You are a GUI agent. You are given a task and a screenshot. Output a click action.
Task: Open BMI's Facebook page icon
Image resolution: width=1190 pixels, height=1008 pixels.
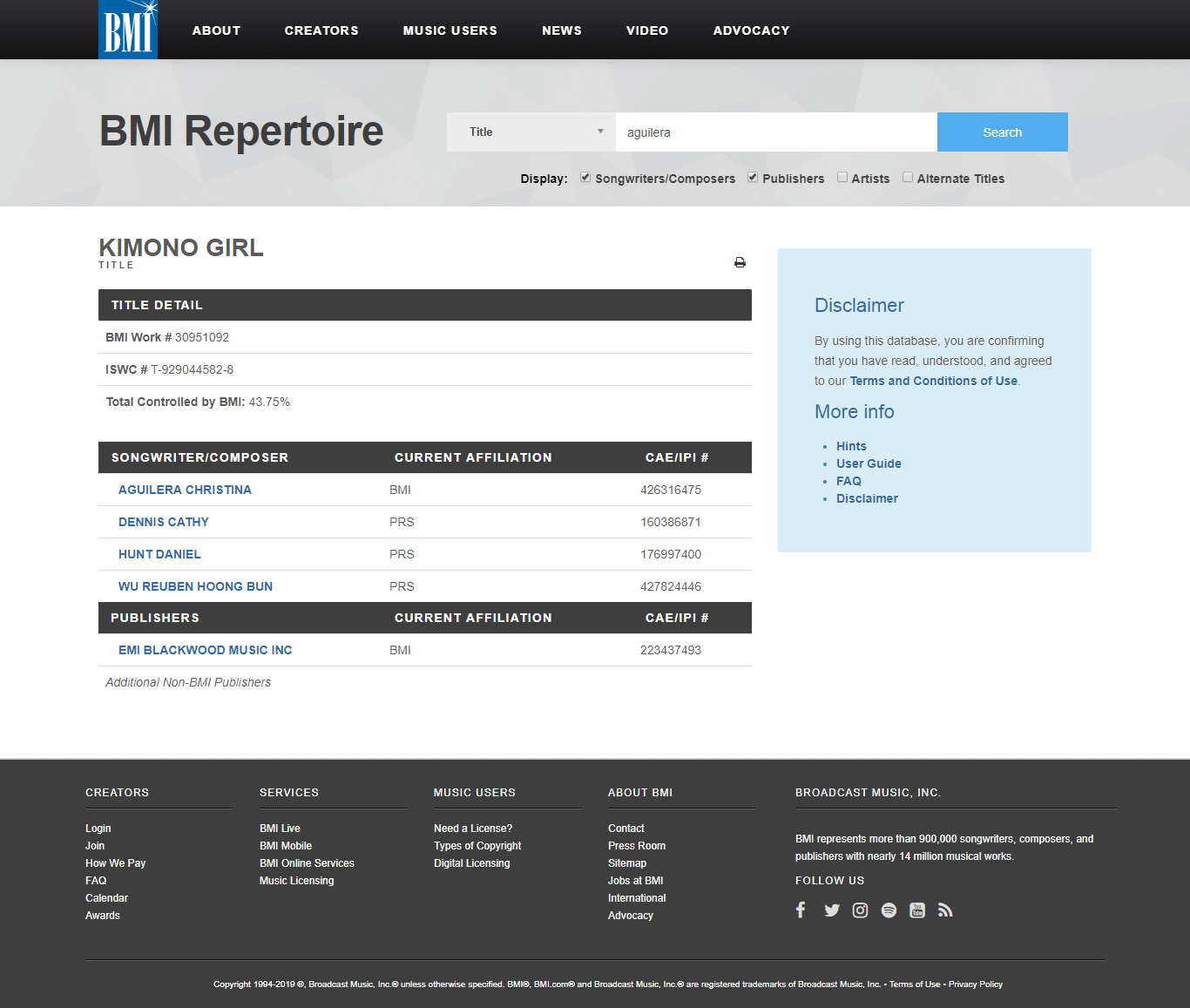pyautogui.click(x=801, y=910)
